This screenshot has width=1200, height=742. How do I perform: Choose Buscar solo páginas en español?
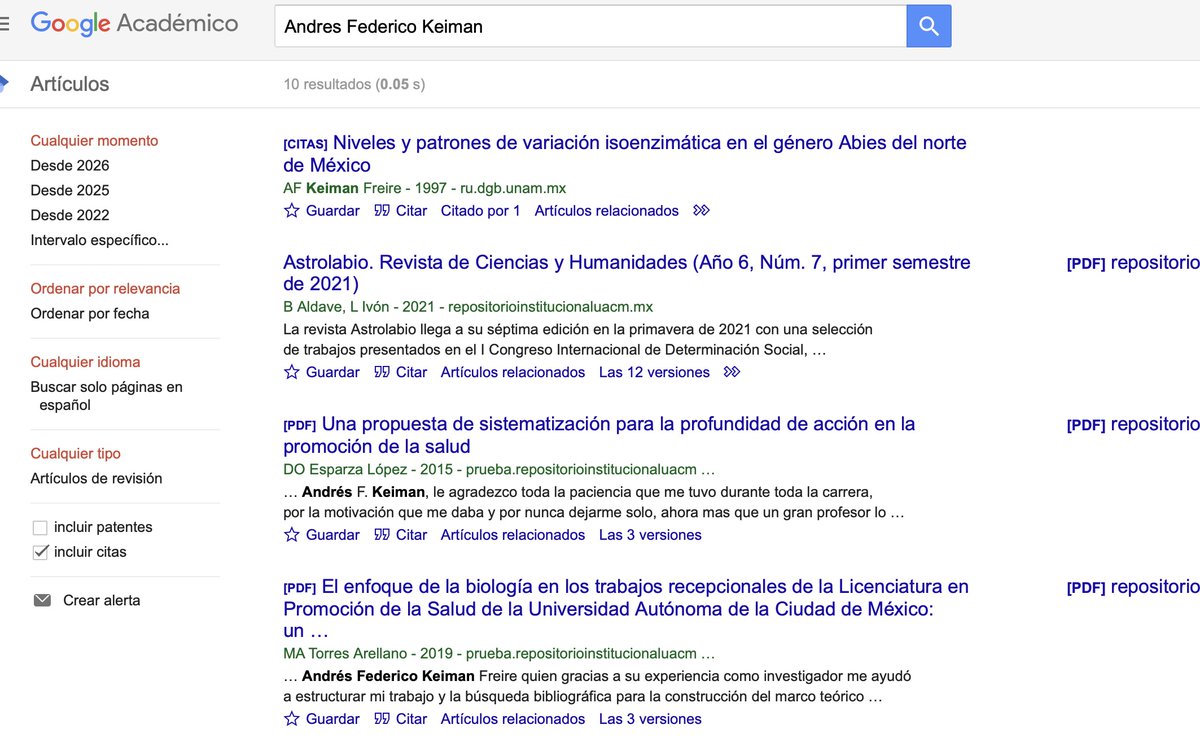point(106,396)
